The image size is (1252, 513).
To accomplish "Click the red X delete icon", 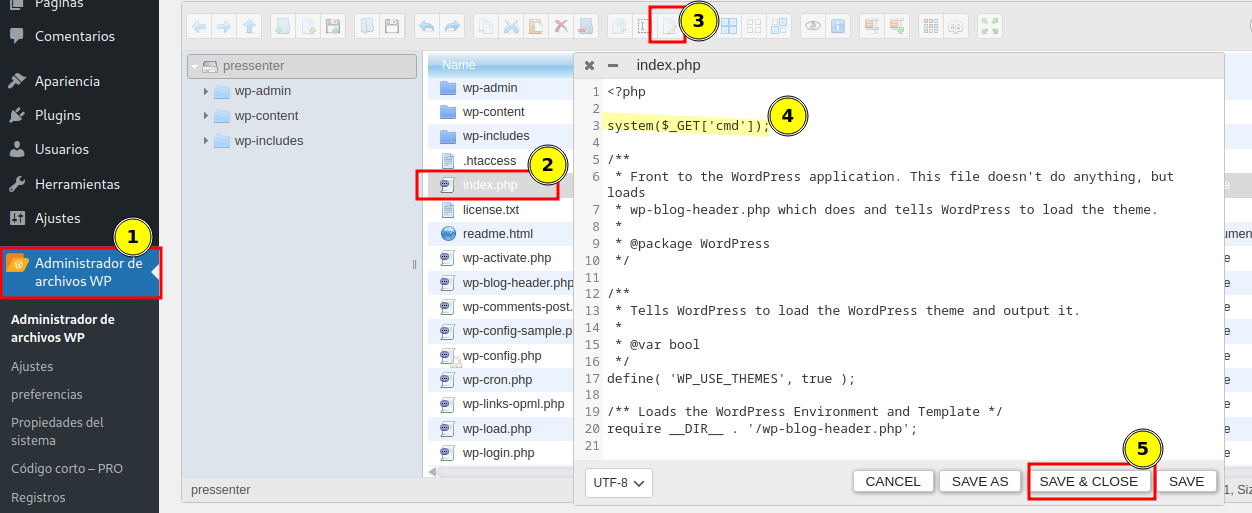I will (x=562, y=27).
